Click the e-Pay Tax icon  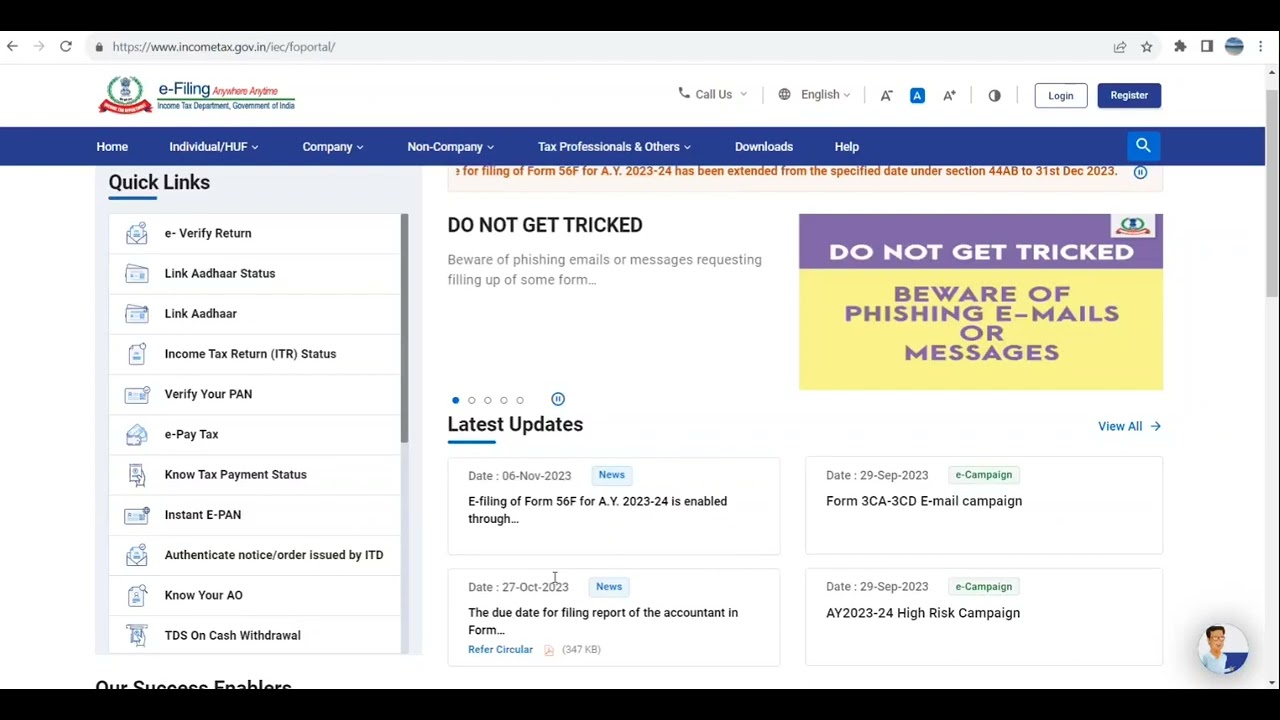[x=137, y=434]
